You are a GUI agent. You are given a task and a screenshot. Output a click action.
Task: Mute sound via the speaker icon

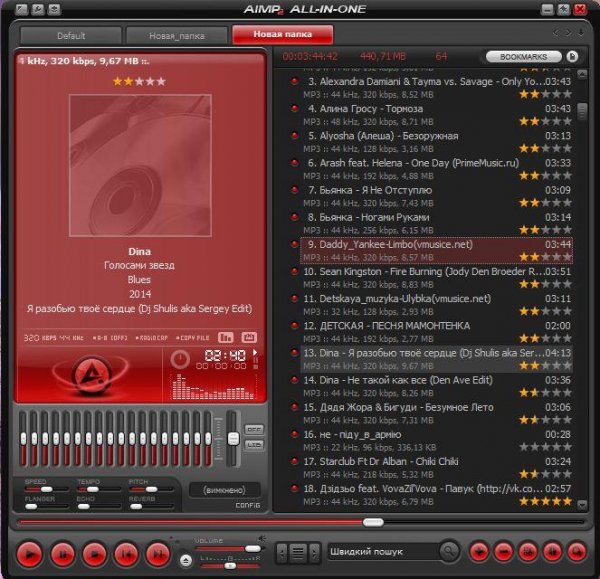click(262, 539)
